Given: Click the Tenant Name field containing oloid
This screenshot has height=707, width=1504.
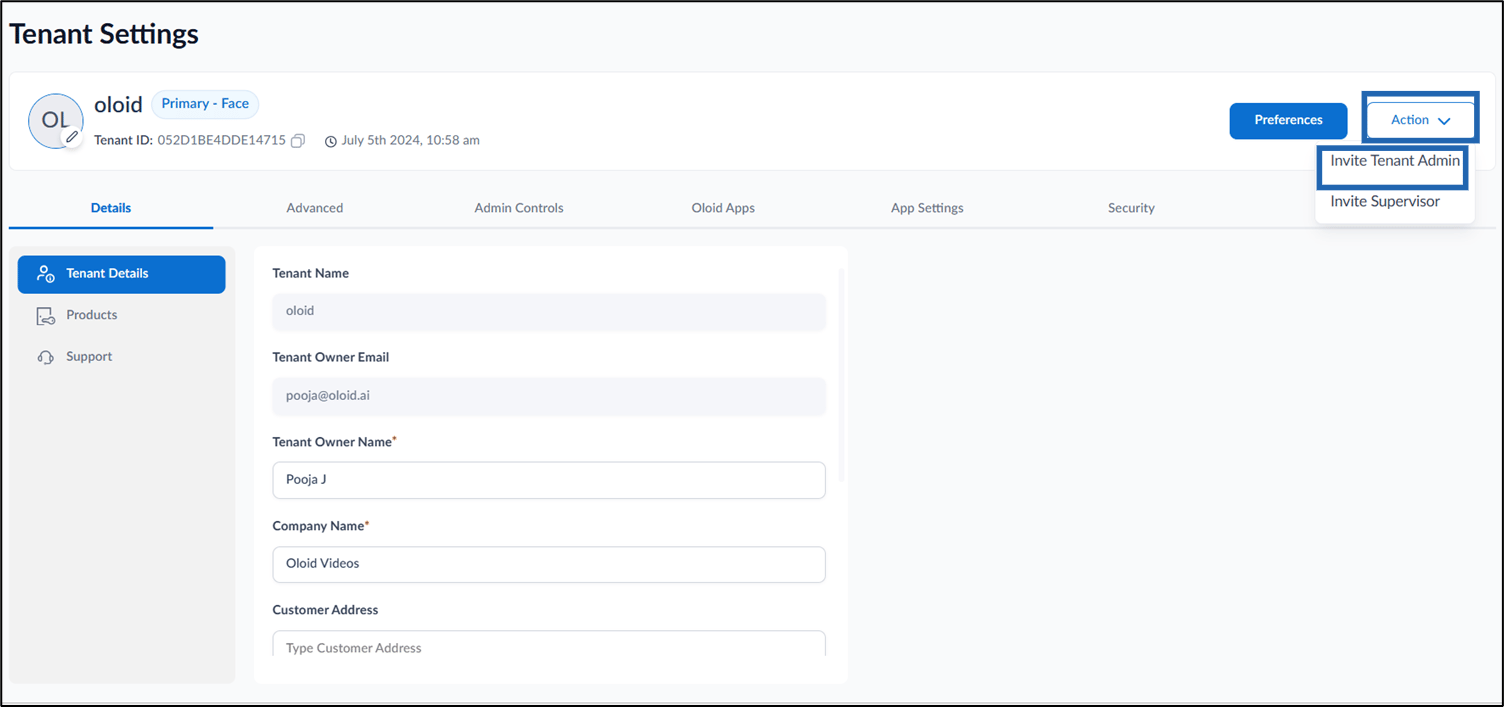Looking at the screenshot, I should [549, 311].
